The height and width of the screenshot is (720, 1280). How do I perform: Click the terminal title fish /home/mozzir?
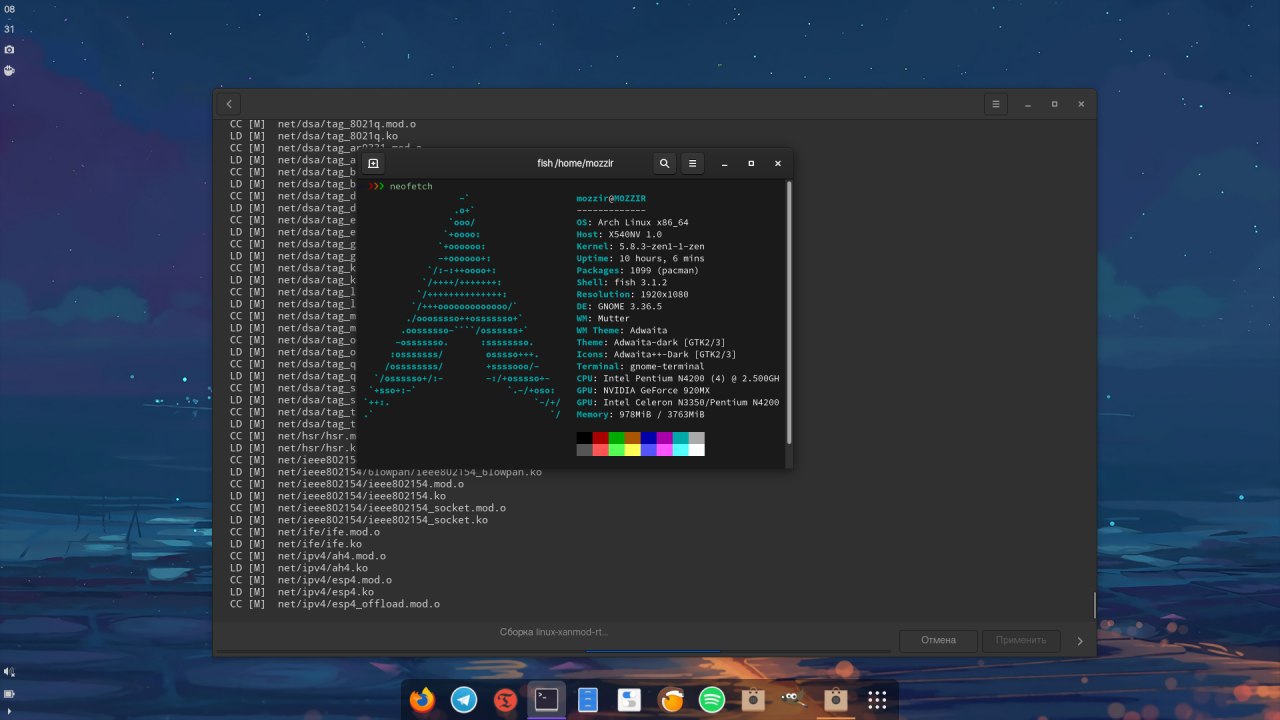coord(573,163)
